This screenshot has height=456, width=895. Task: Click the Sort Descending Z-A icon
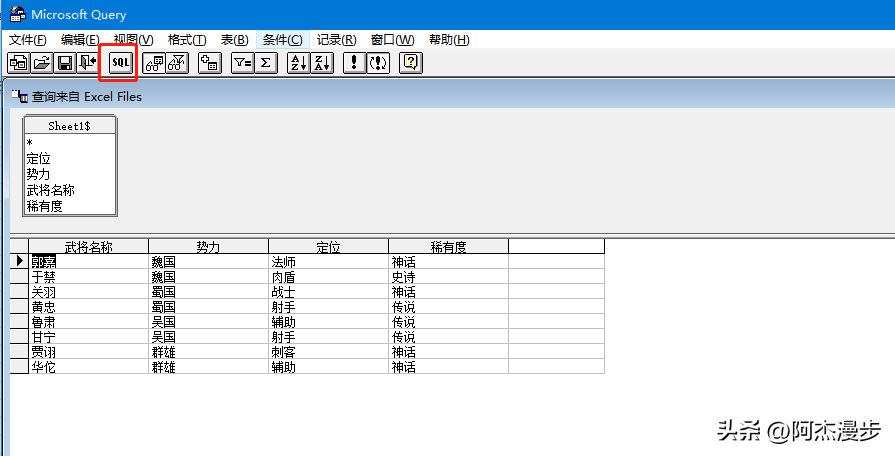(322, 62)
